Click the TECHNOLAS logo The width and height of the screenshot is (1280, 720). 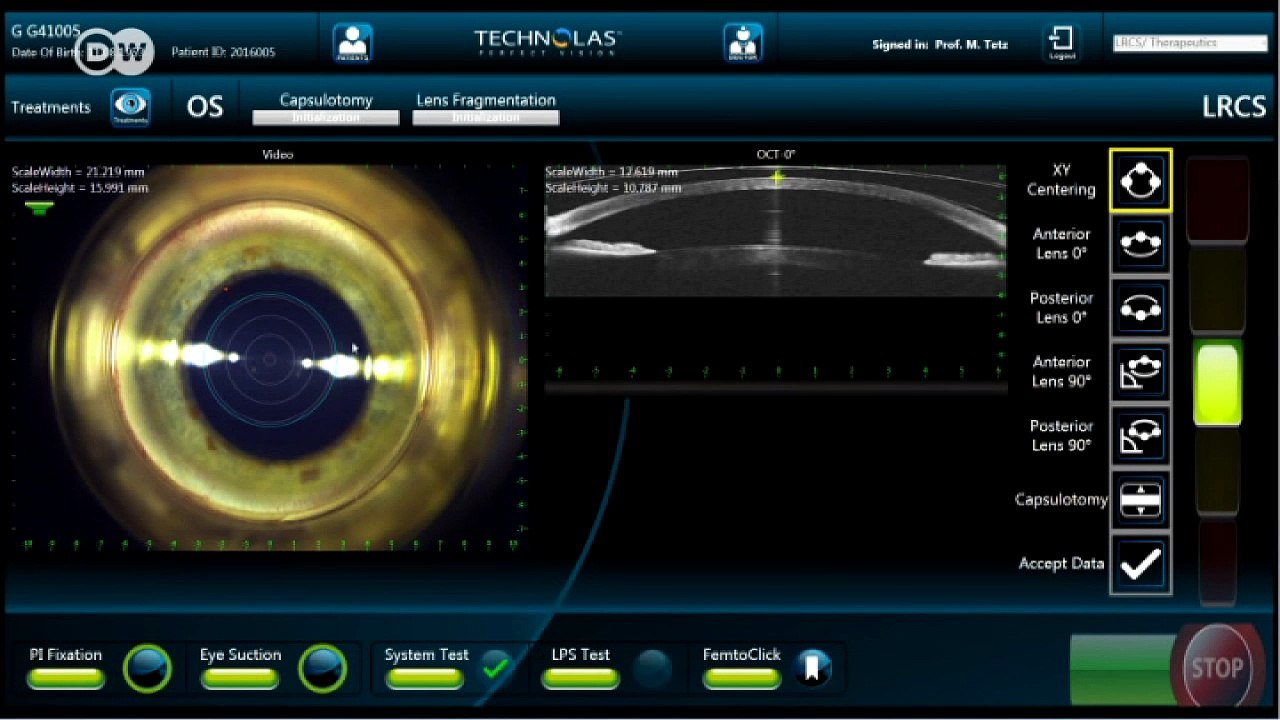[x=547, y=42]
